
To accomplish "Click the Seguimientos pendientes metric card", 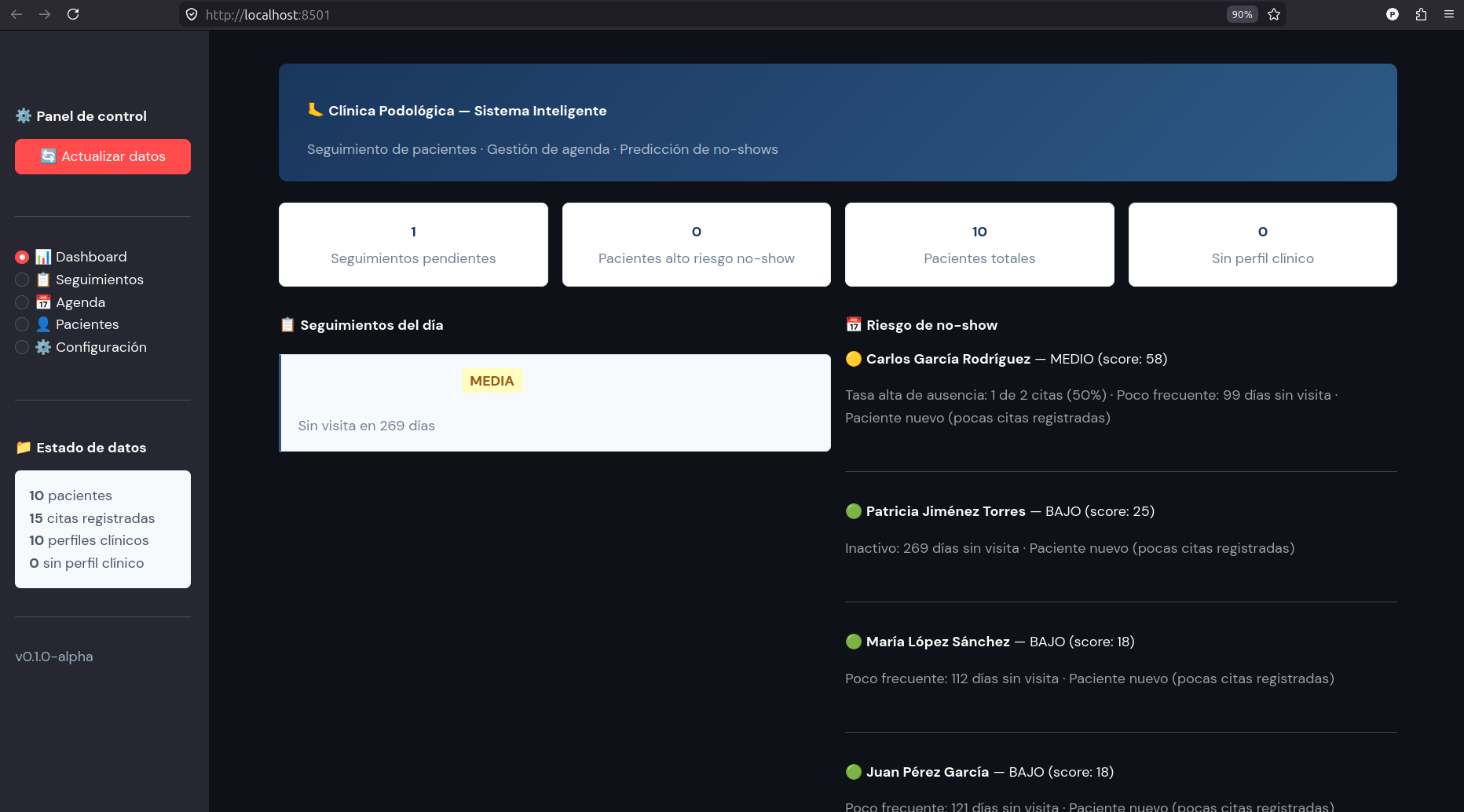I will tap(413, 244).
